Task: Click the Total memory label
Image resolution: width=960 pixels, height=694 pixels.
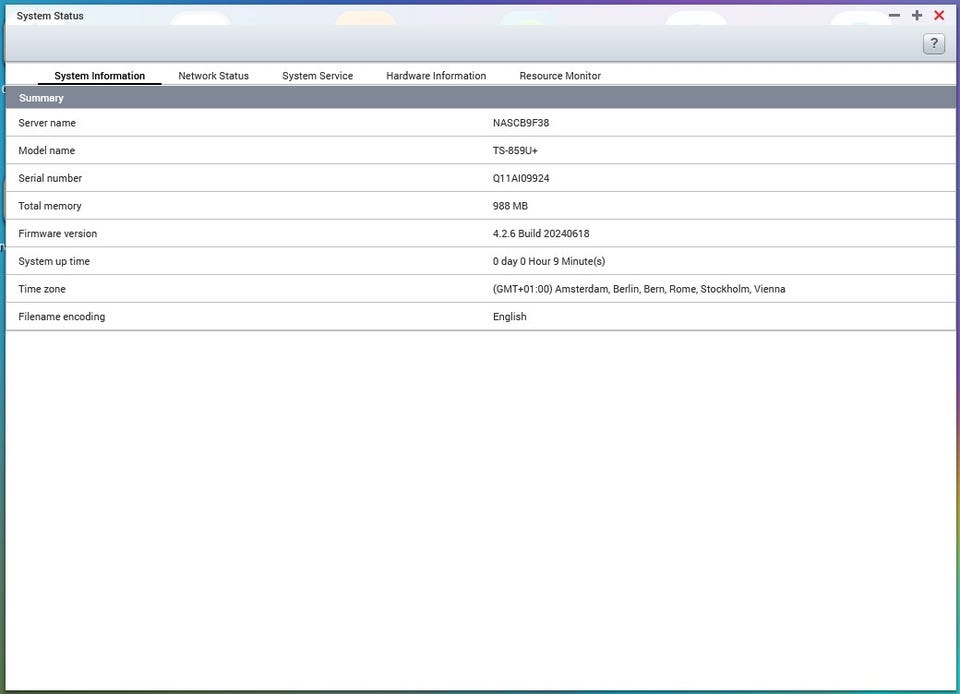Action: point(50,206)
